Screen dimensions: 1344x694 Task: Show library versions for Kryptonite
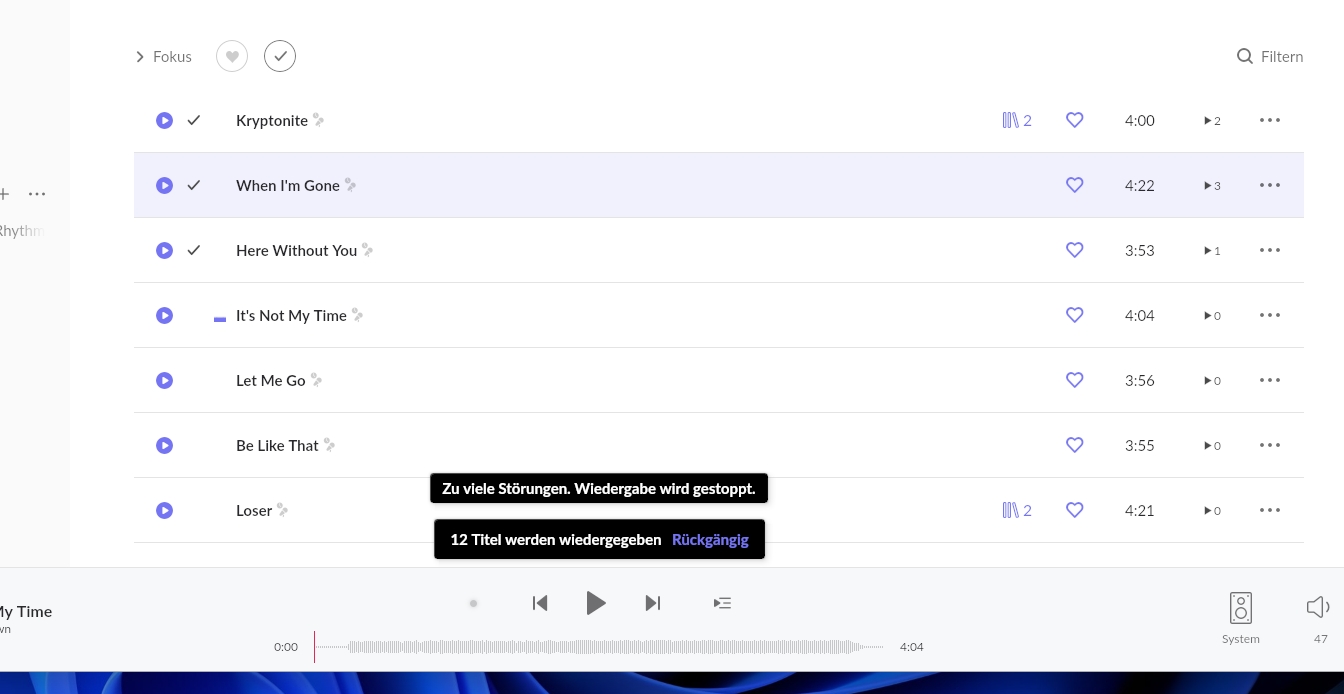pos(1016,121)
